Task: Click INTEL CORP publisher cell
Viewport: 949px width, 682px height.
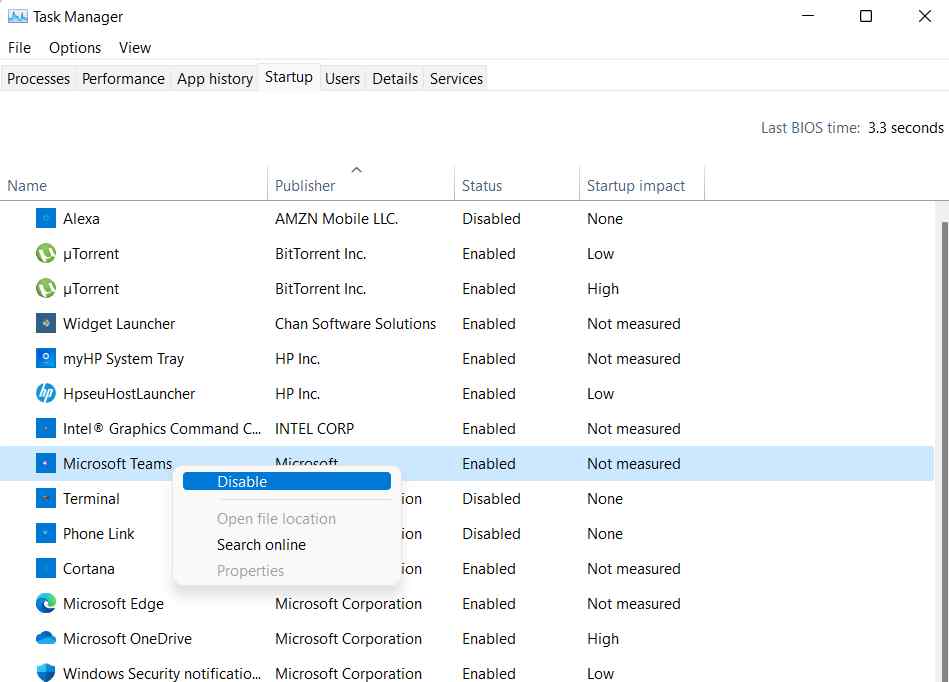Action: 314,429
